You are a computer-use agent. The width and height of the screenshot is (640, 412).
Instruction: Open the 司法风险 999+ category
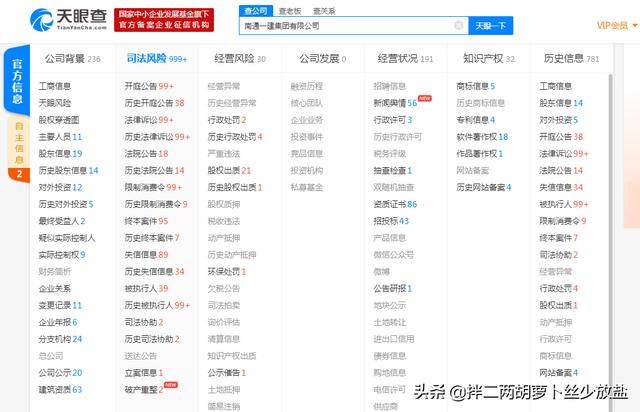tap(156, 59)
